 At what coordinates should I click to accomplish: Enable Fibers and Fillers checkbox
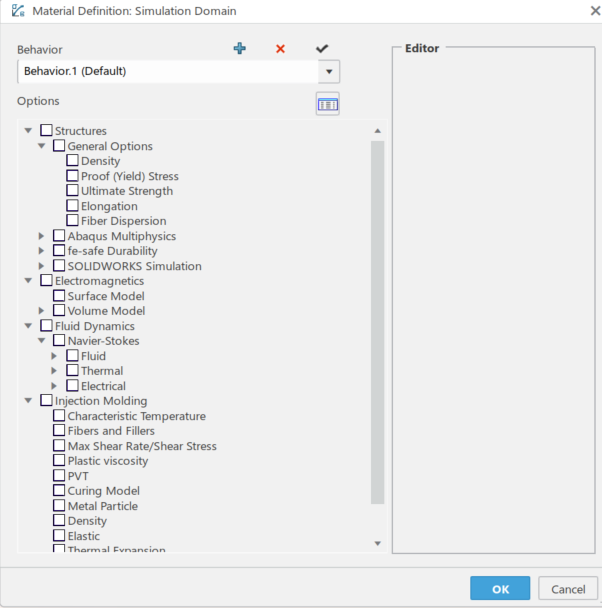(59, 430)
